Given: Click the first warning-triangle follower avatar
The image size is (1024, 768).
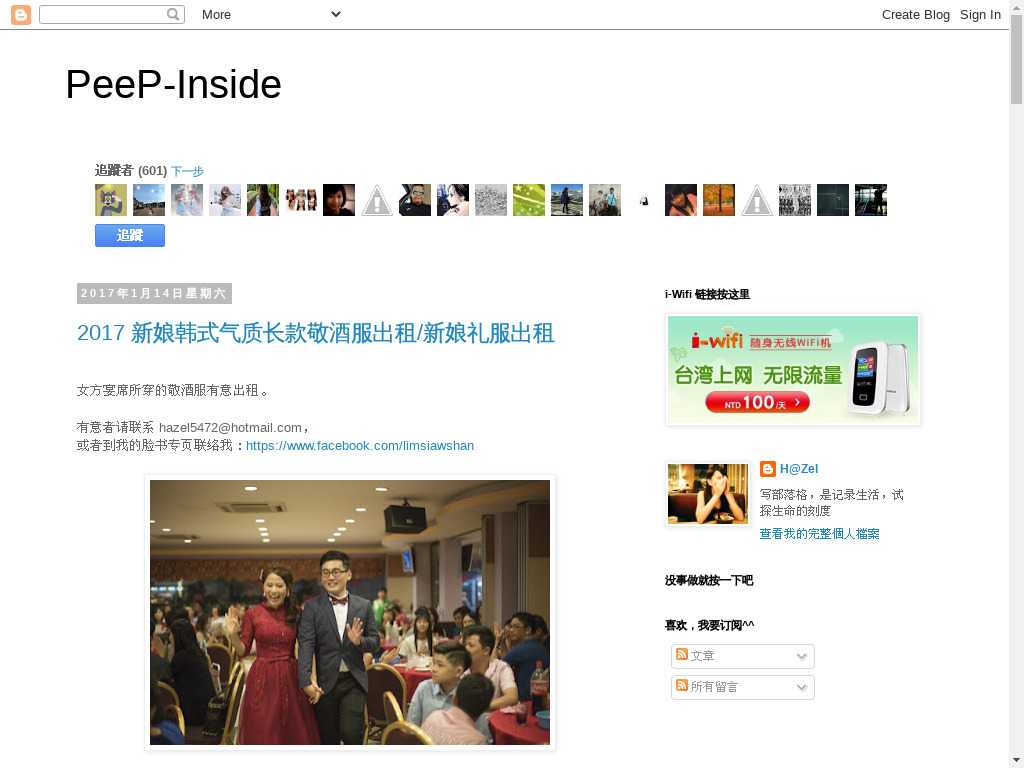Looking at the screenshot, I should (377, 200).
